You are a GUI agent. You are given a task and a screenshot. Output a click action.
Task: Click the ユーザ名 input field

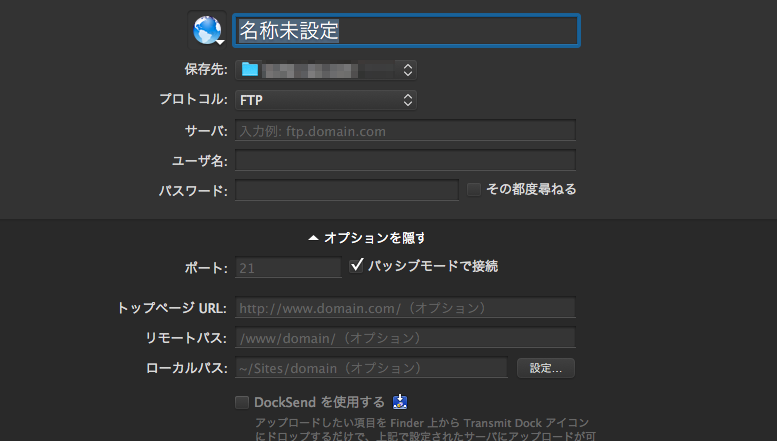[x=405, y=160]
